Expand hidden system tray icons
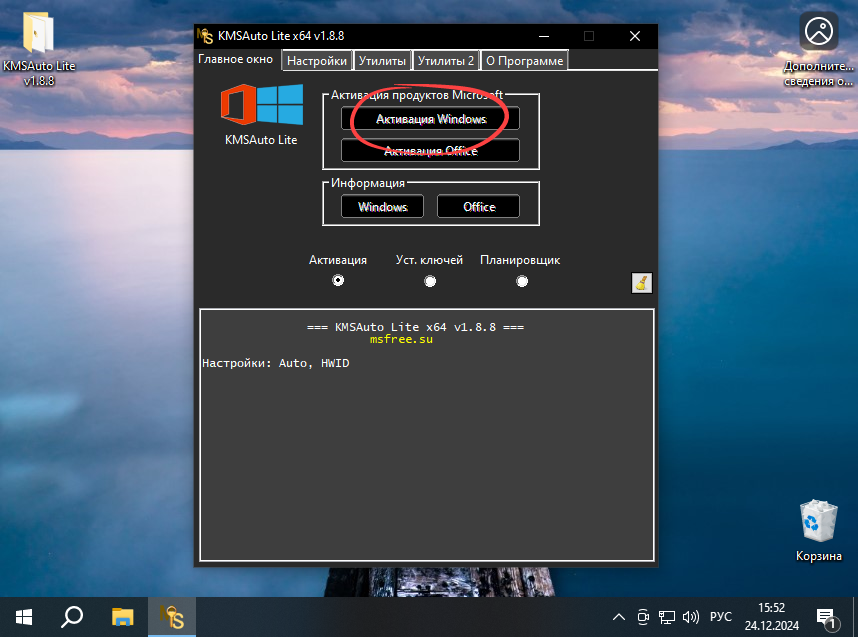This screenshot has width=858, height=637. (x=618, y=617)
